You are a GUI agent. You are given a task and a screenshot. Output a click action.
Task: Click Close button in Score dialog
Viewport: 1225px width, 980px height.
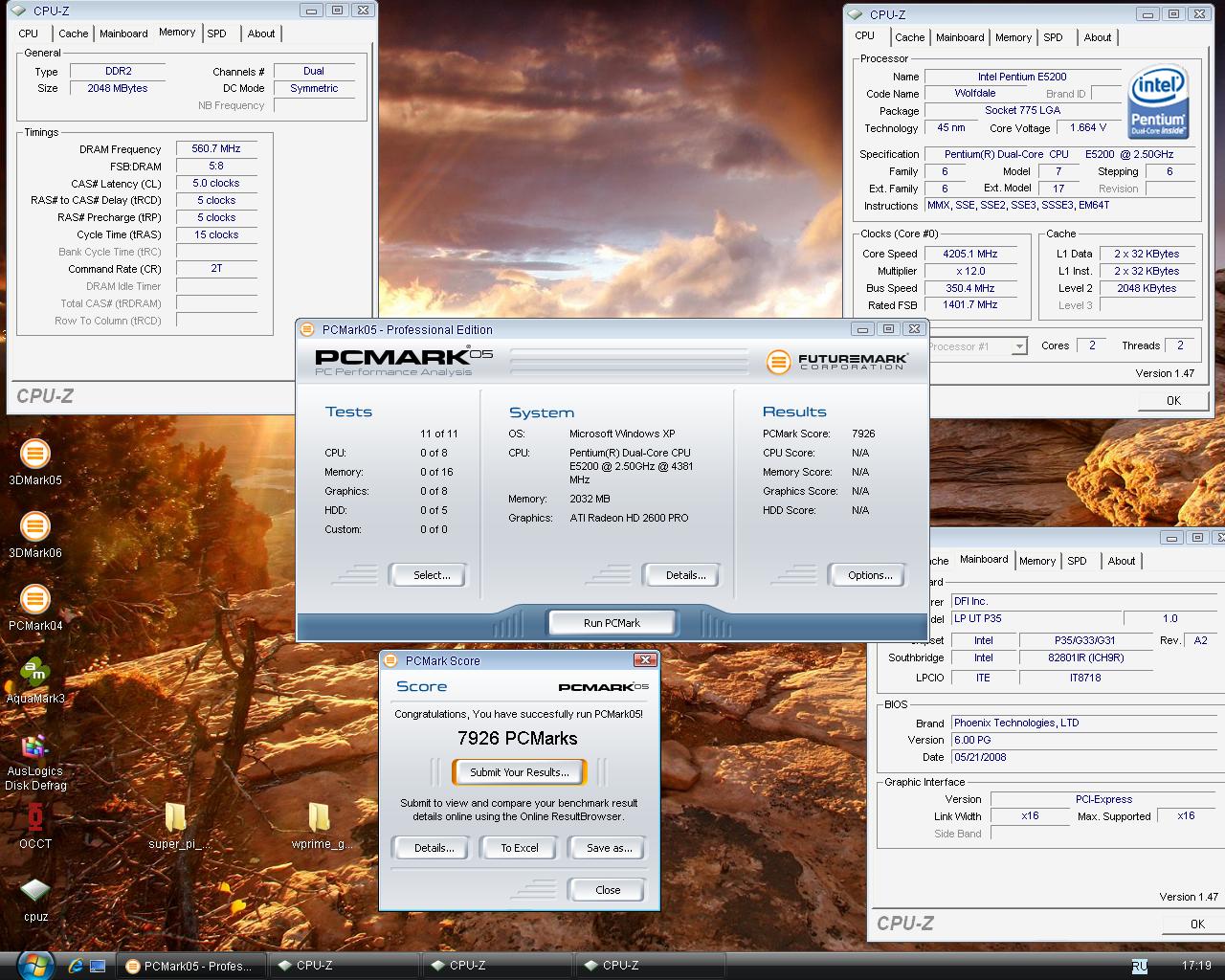(608, 890)
